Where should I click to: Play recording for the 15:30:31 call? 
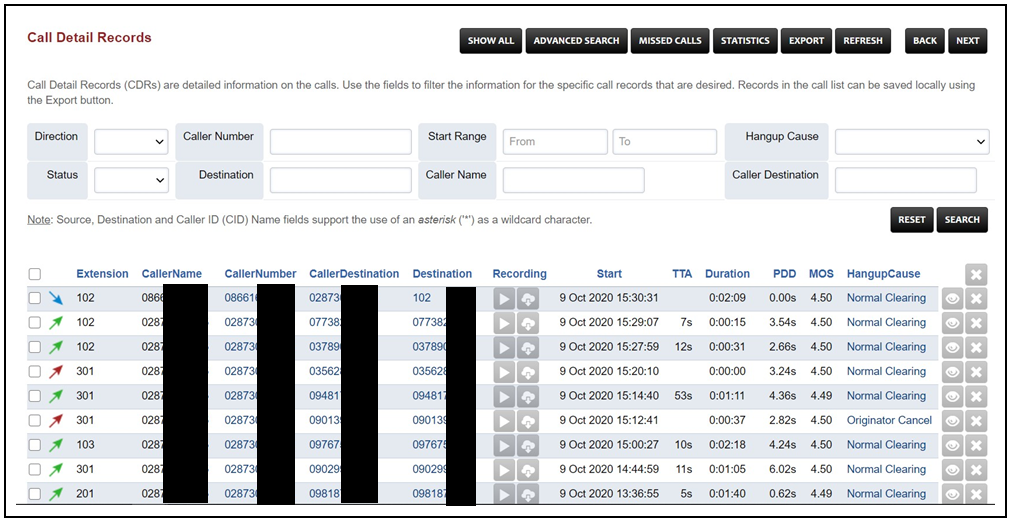[504, 298]
